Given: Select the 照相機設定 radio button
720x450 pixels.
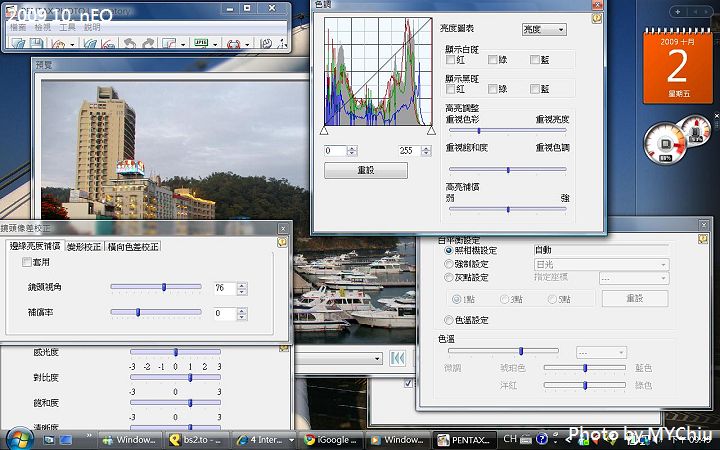Looking at the screenshot, I should click(x=449, y=251).
